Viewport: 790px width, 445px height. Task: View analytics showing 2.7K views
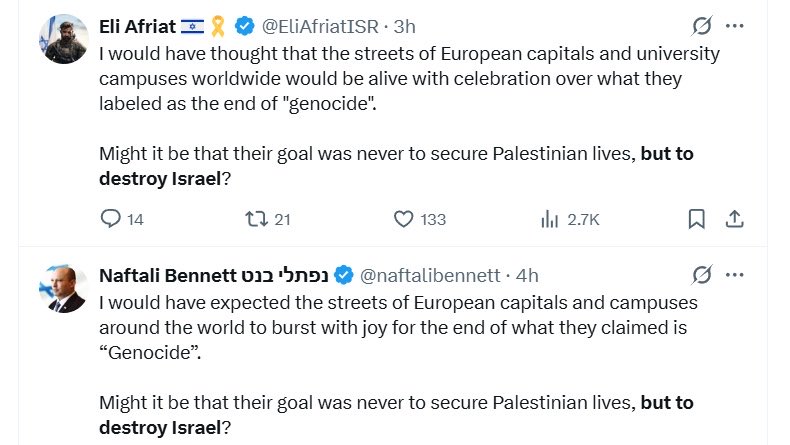570,219
